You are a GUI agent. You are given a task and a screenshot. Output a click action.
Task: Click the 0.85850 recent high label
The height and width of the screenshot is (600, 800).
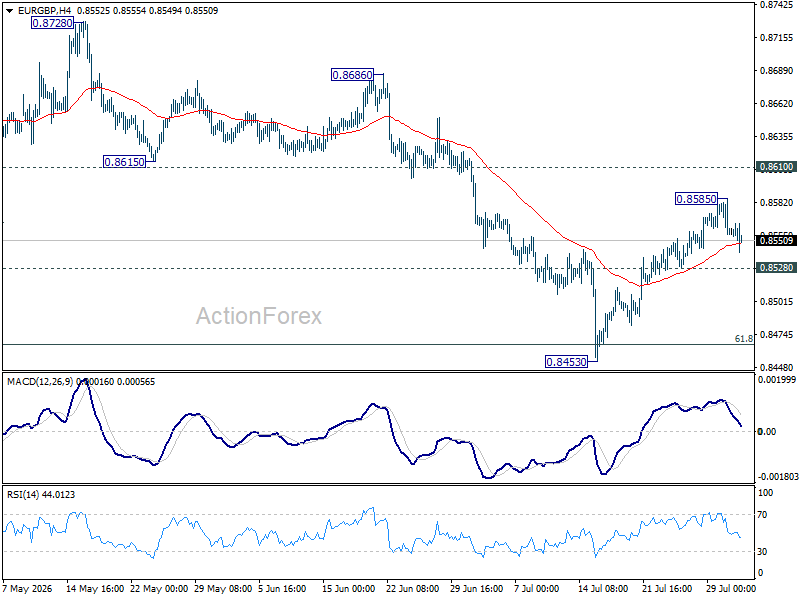696,199
